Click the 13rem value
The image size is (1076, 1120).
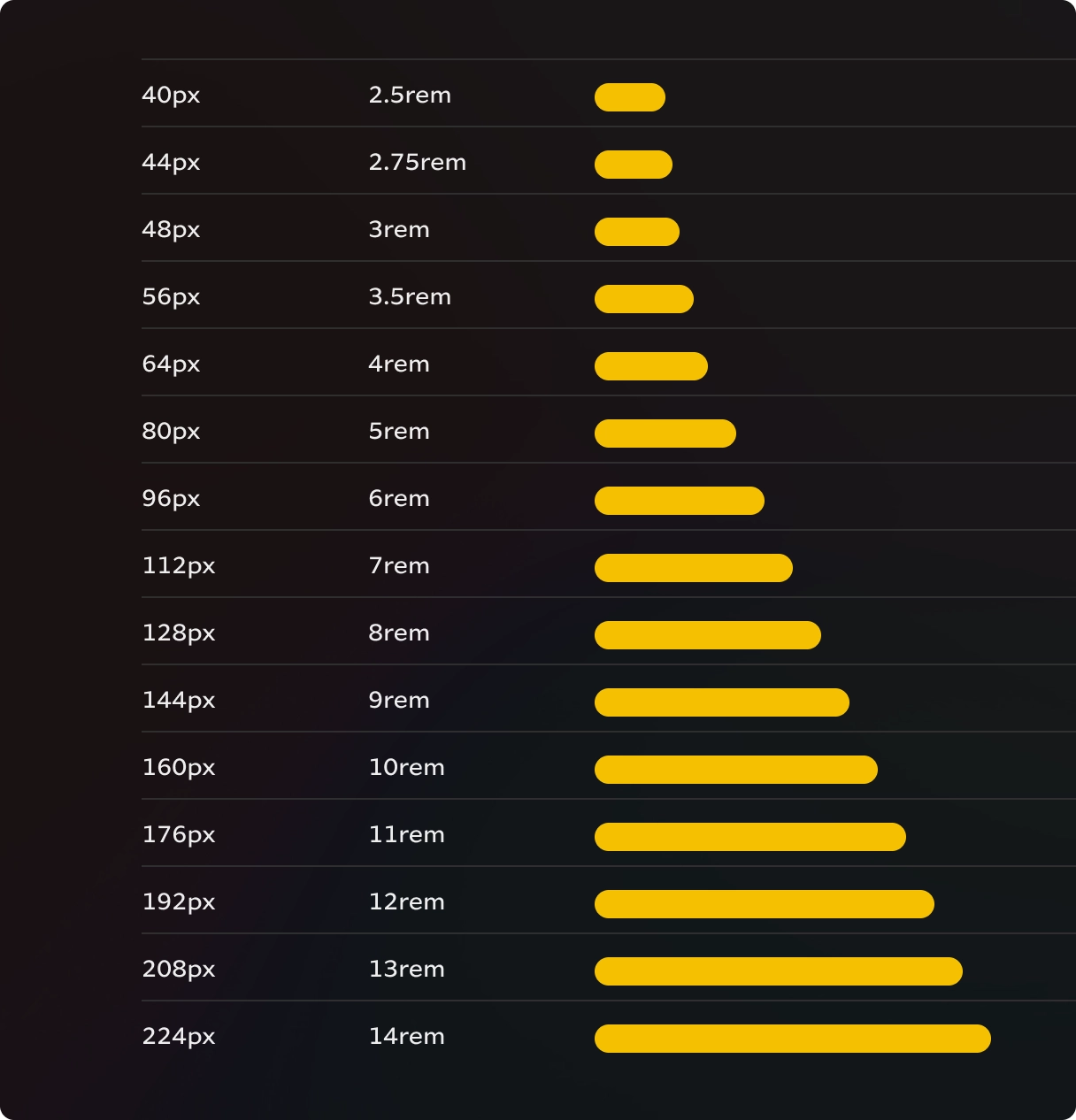pyautogui.click(x=407, y=969)
